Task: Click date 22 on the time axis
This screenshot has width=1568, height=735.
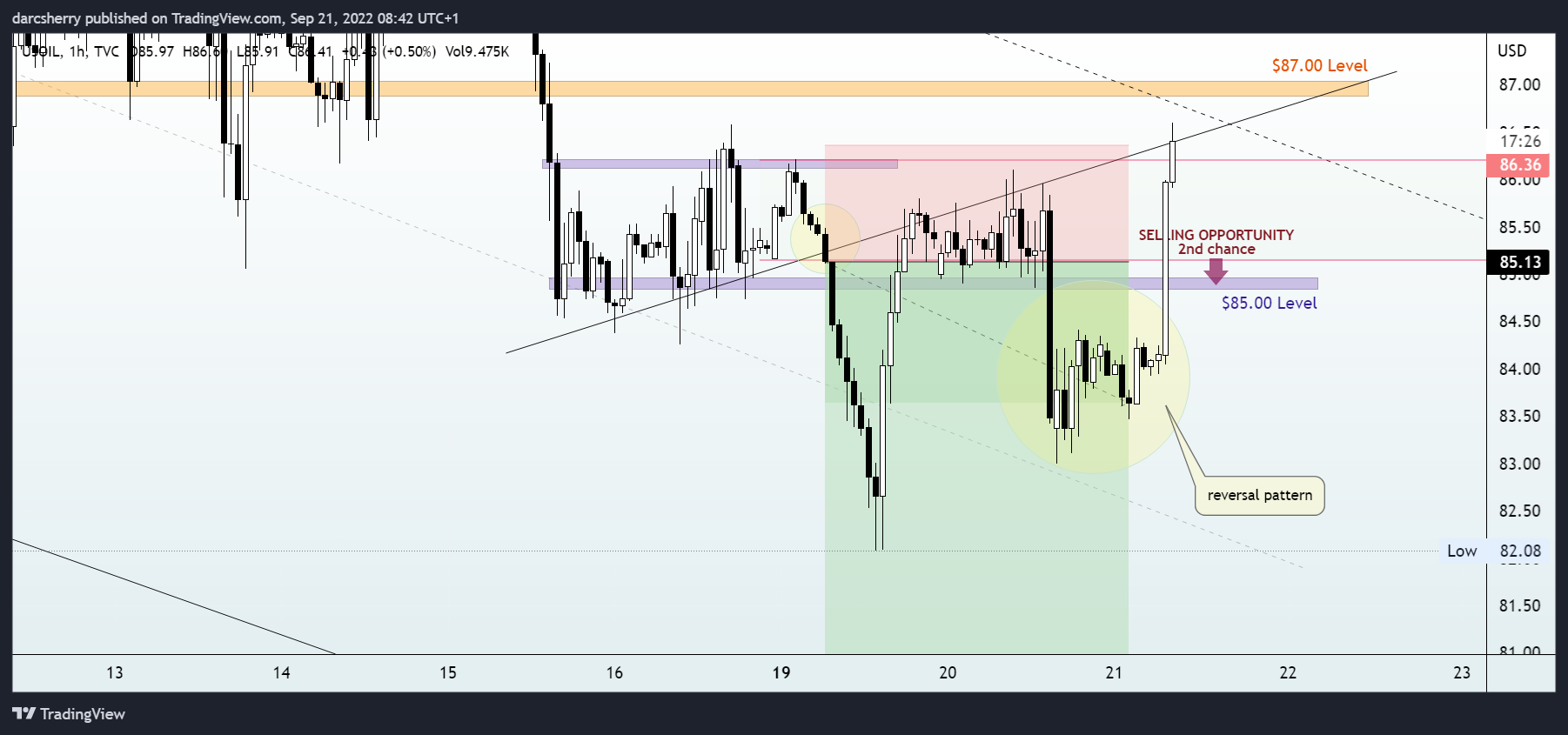Action: pos(1288,673)
